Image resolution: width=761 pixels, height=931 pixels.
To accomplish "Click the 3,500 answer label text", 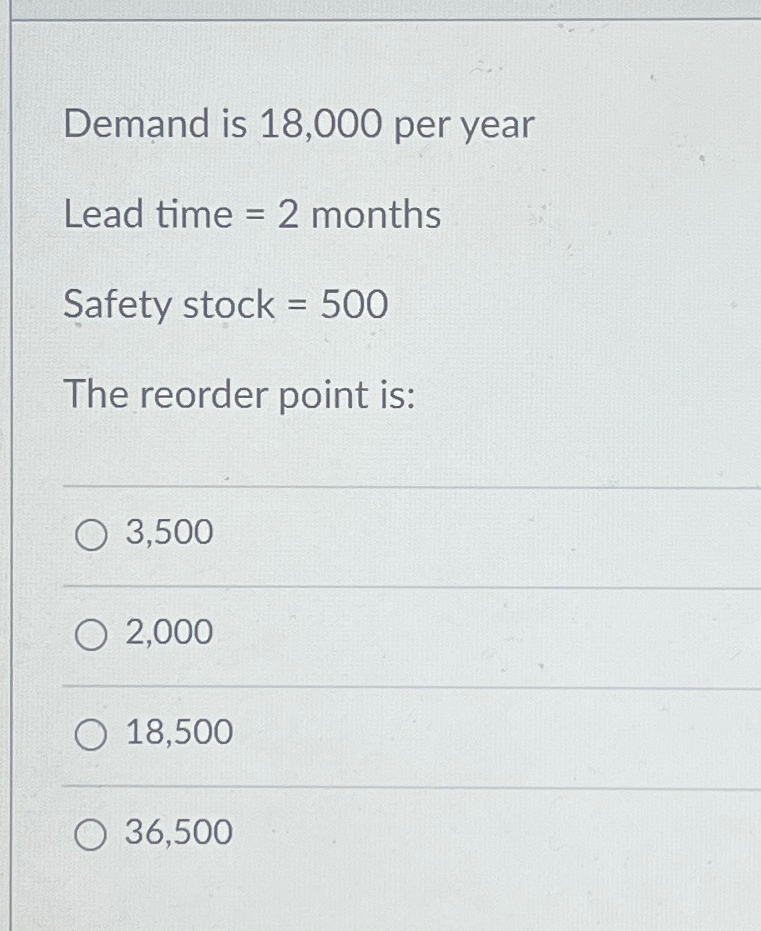I will (x=166, y=533).
